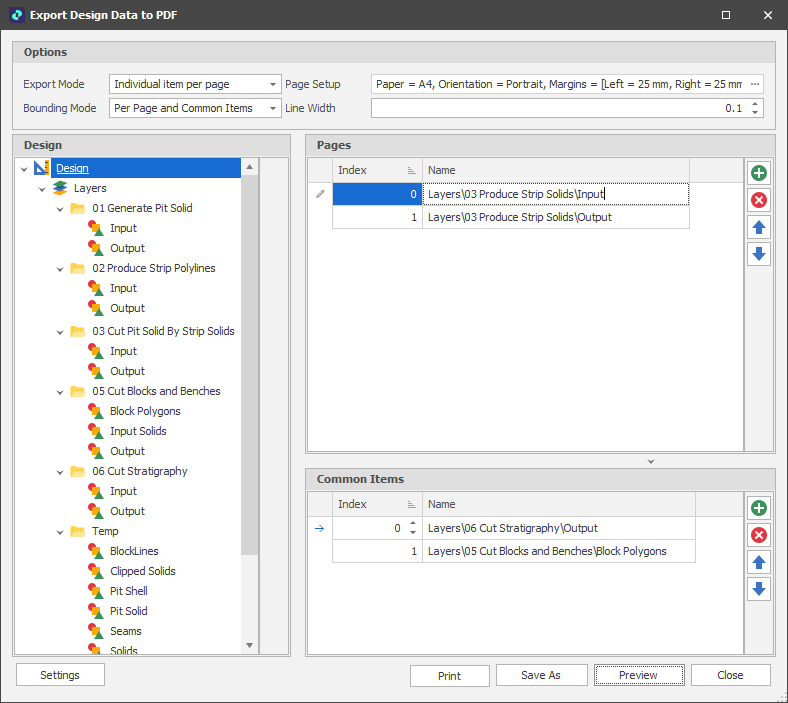Click the red remove button in Pages panel
The width and height of the screenshot is (788, 703).
coord(759,200)
